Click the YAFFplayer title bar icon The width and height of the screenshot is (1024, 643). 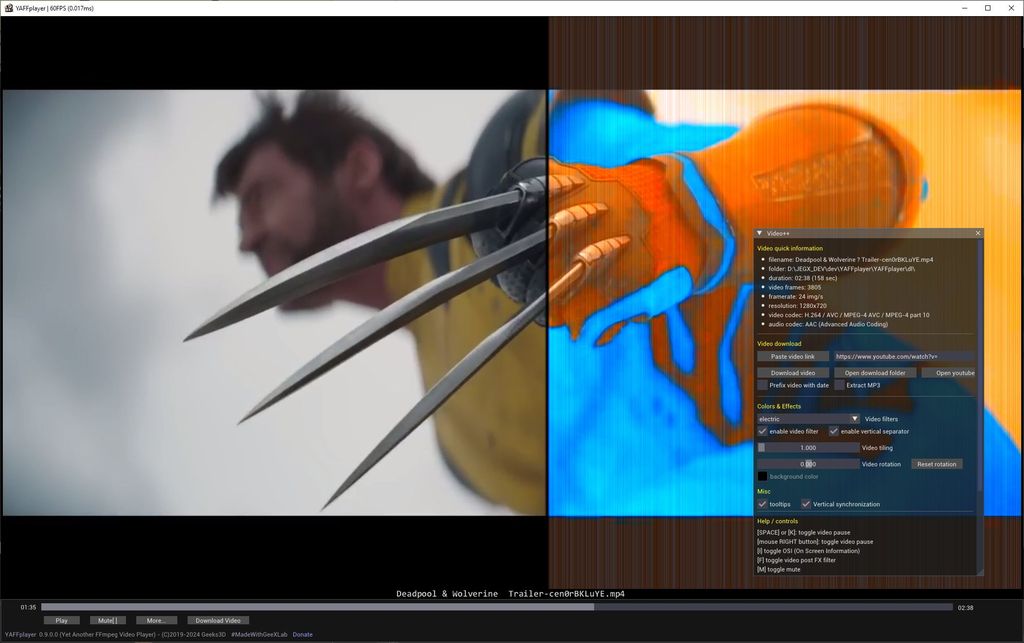click(8, 8)
